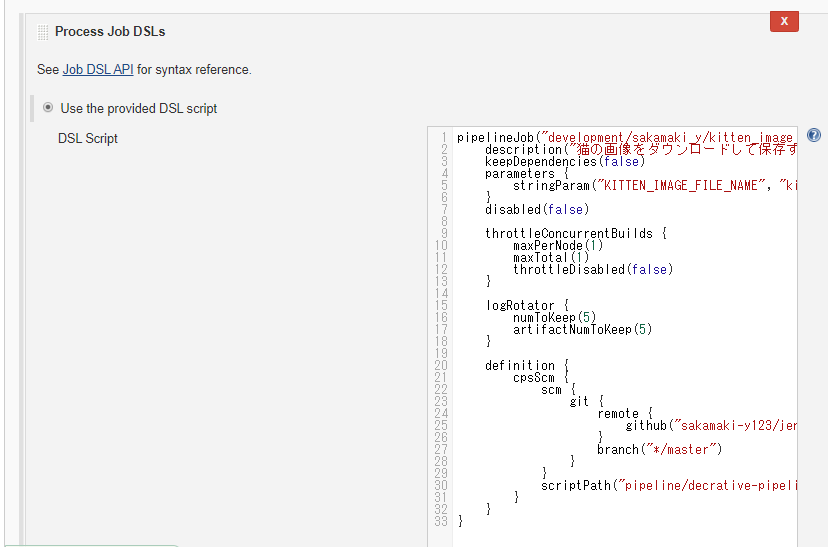This screenshot has width=828, height=547.
Task: Select Use the provided DSL script
Action: (x=48, y=108)
